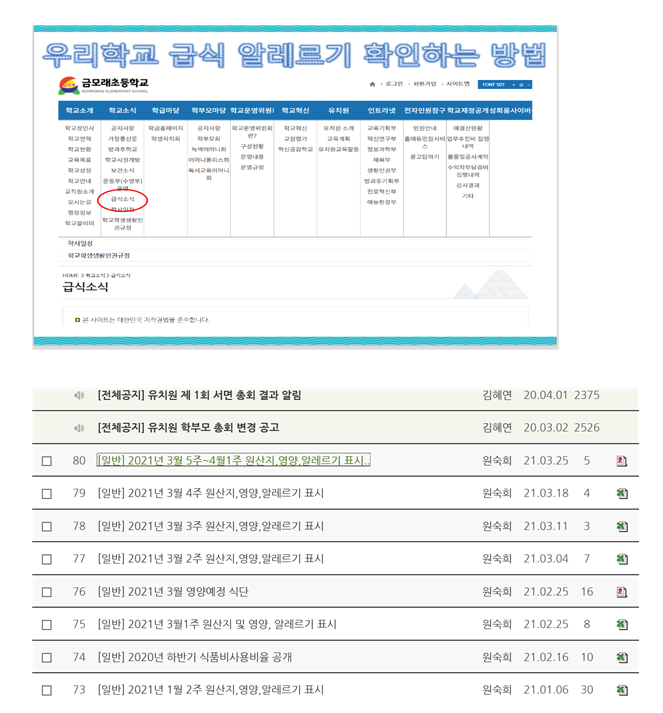Viewport: 663px width, 713px height.
Task: Click the 회원가입 link at top
Action: (425, 84)
